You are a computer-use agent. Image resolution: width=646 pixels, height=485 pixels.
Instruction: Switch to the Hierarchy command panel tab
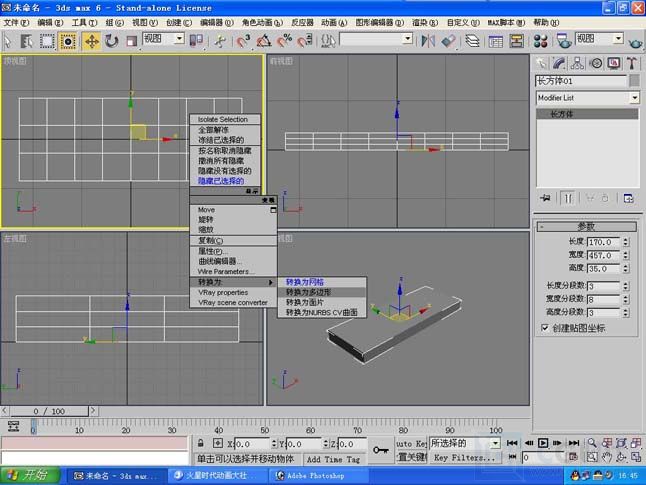(577, 63)
